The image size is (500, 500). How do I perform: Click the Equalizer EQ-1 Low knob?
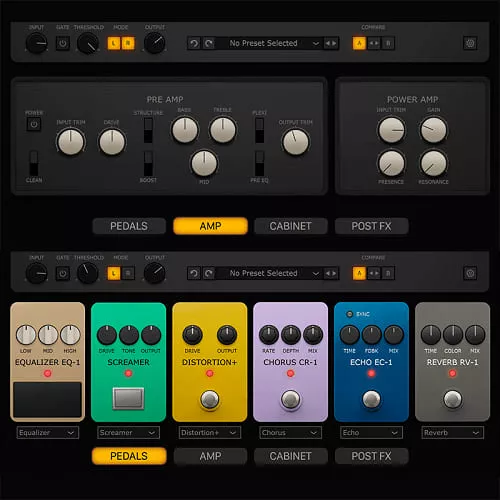click(26, 335)
